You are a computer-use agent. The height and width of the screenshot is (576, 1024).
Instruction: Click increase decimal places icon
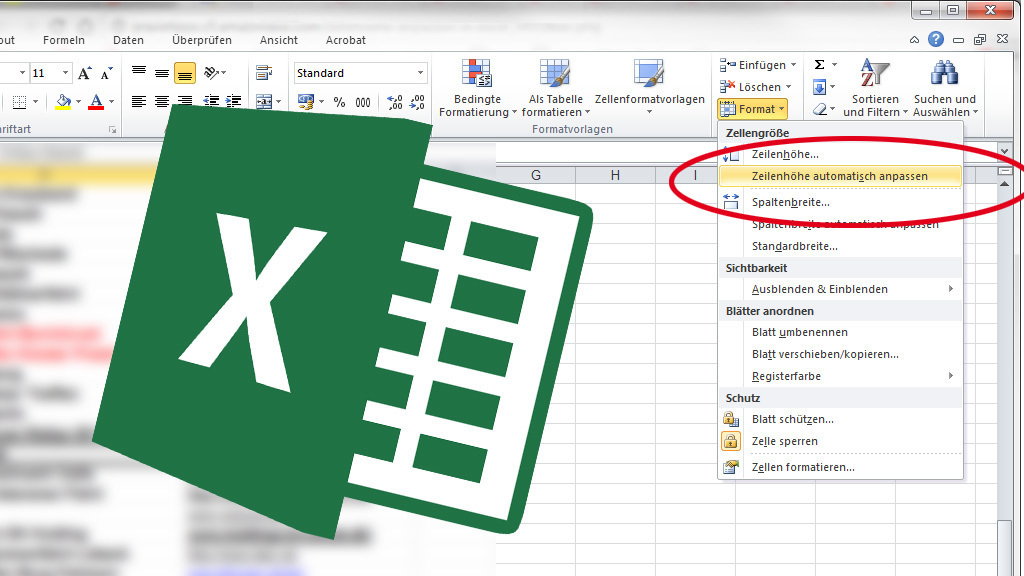(394, 102)
